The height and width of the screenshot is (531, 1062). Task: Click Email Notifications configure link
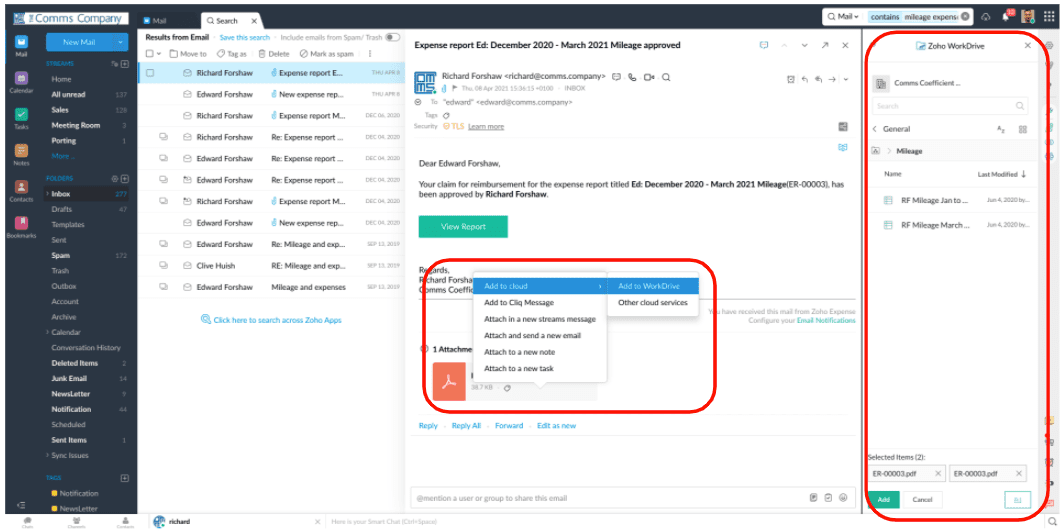826,320
